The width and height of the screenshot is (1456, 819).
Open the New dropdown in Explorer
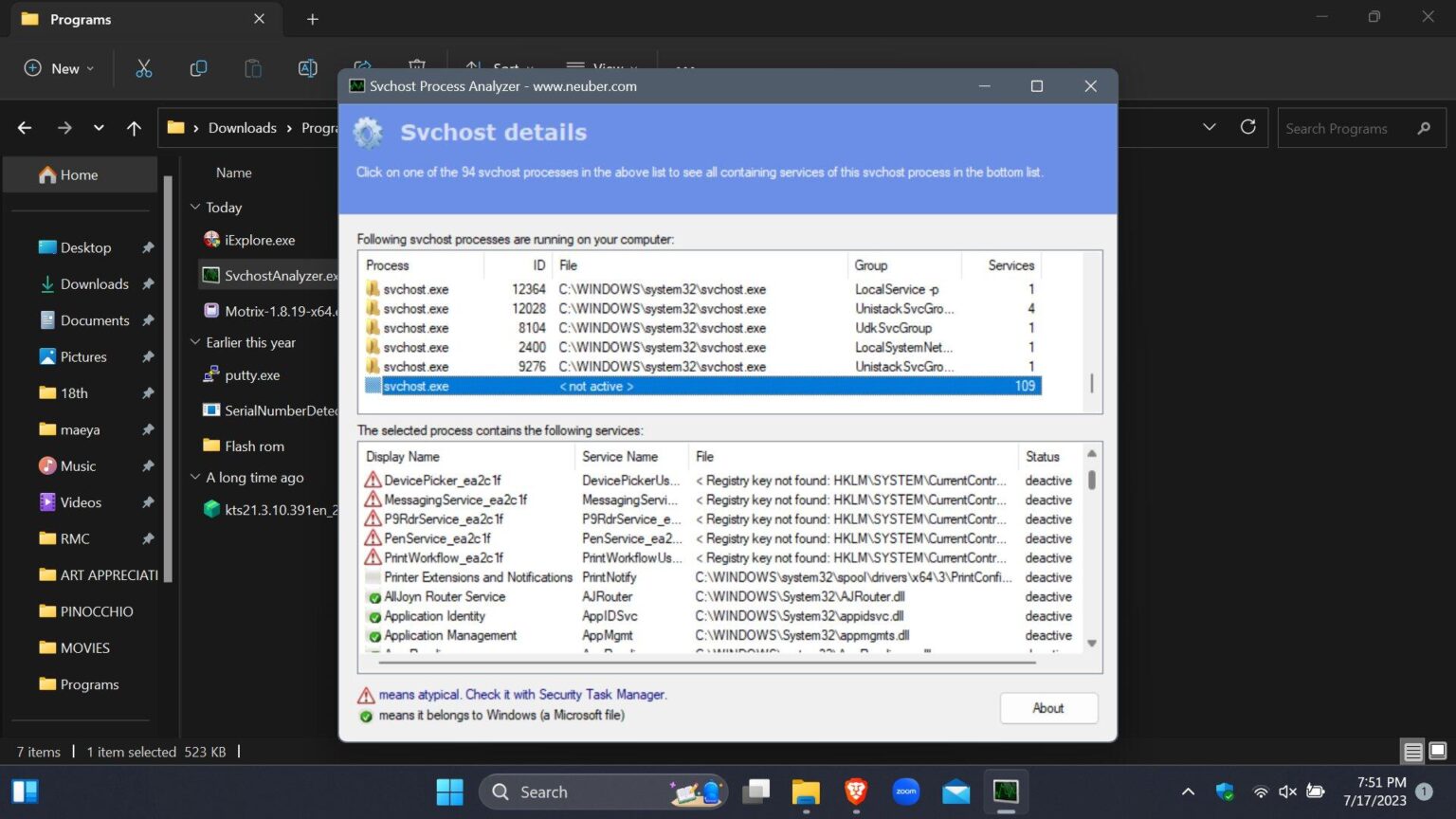click(57, 67)
